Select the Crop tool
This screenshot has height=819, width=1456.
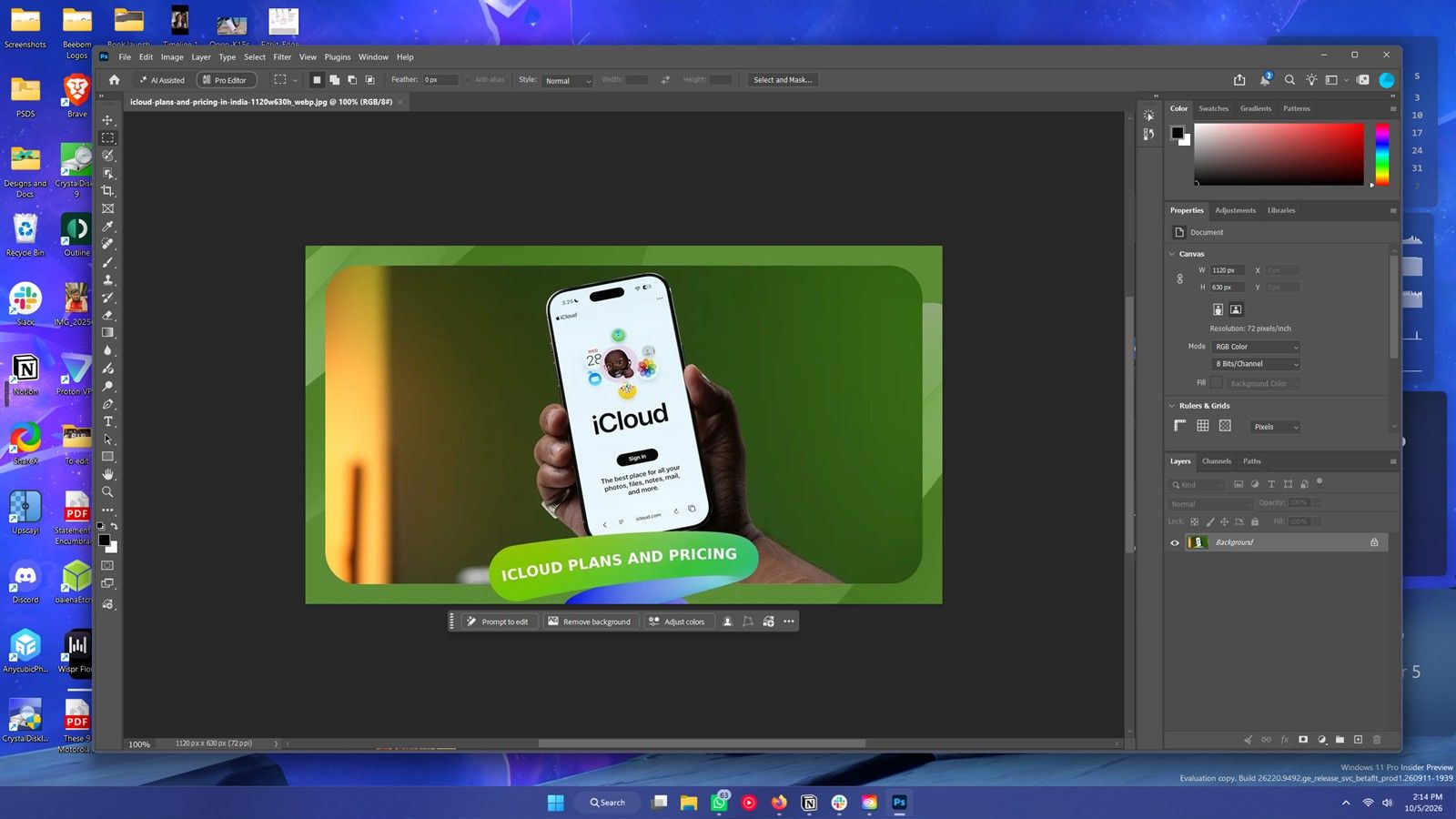pos(107,191)
